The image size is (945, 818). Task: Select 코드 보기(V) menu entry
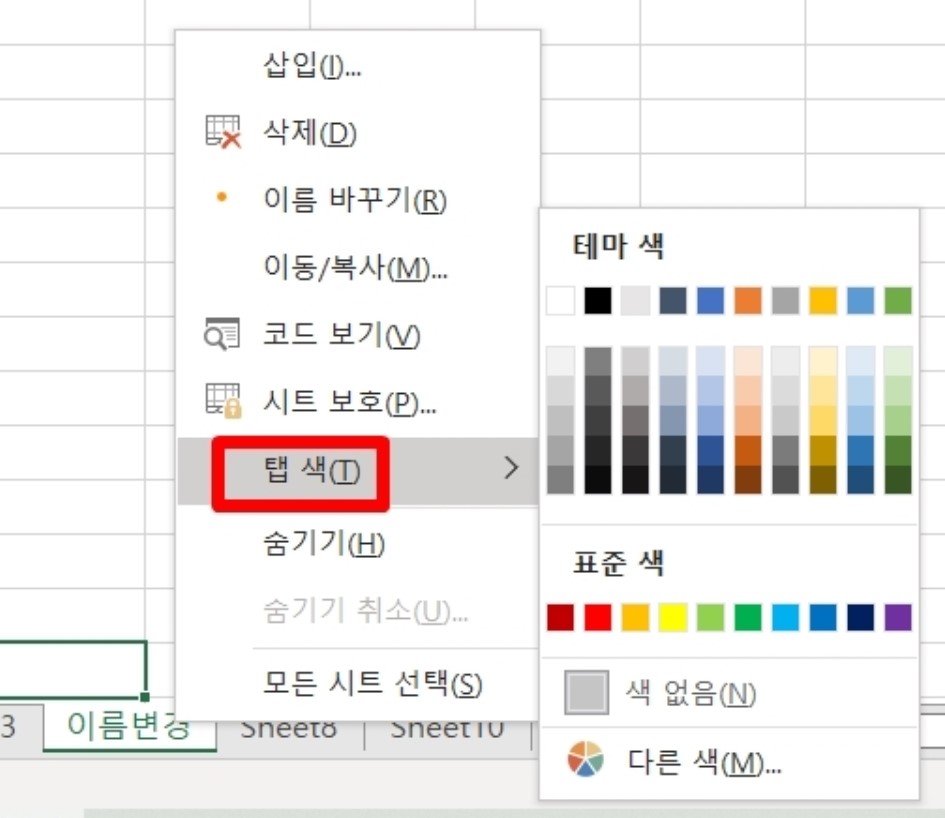(358, 334)
